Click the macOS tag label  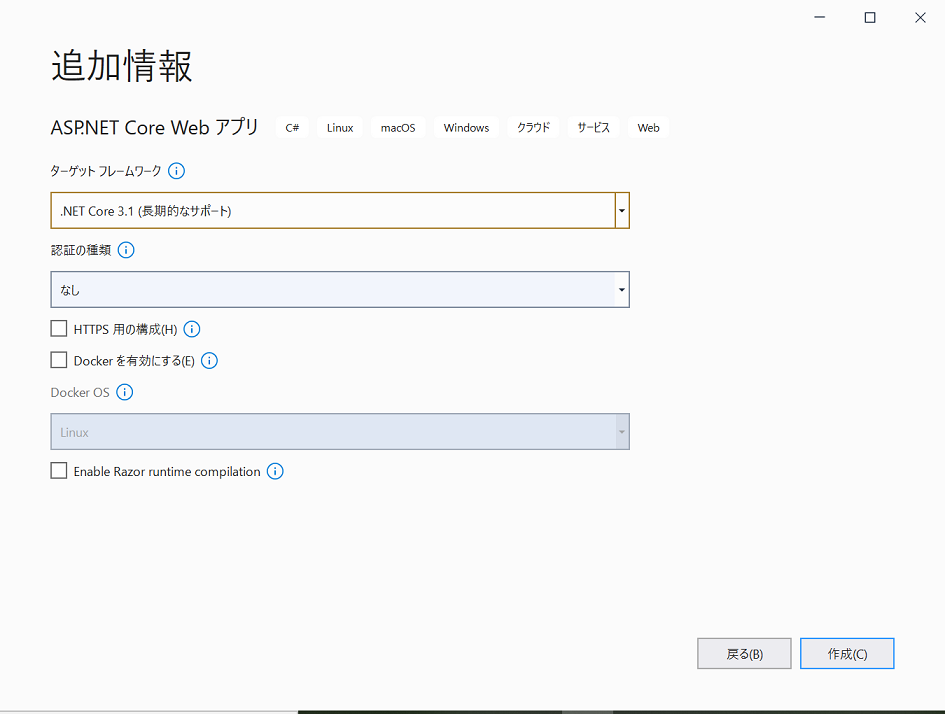click(398, 128)
